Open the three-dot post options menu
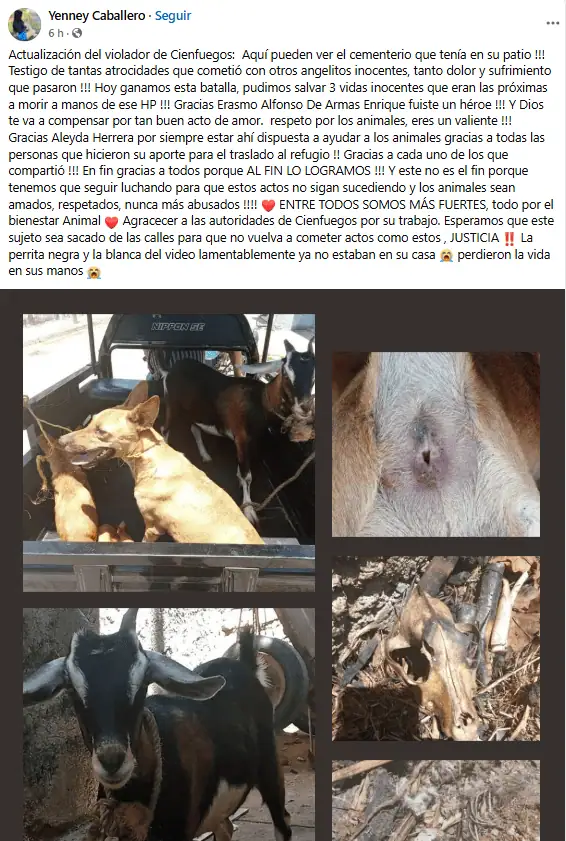Screen dimensions: 566x841 click(553, 24)
